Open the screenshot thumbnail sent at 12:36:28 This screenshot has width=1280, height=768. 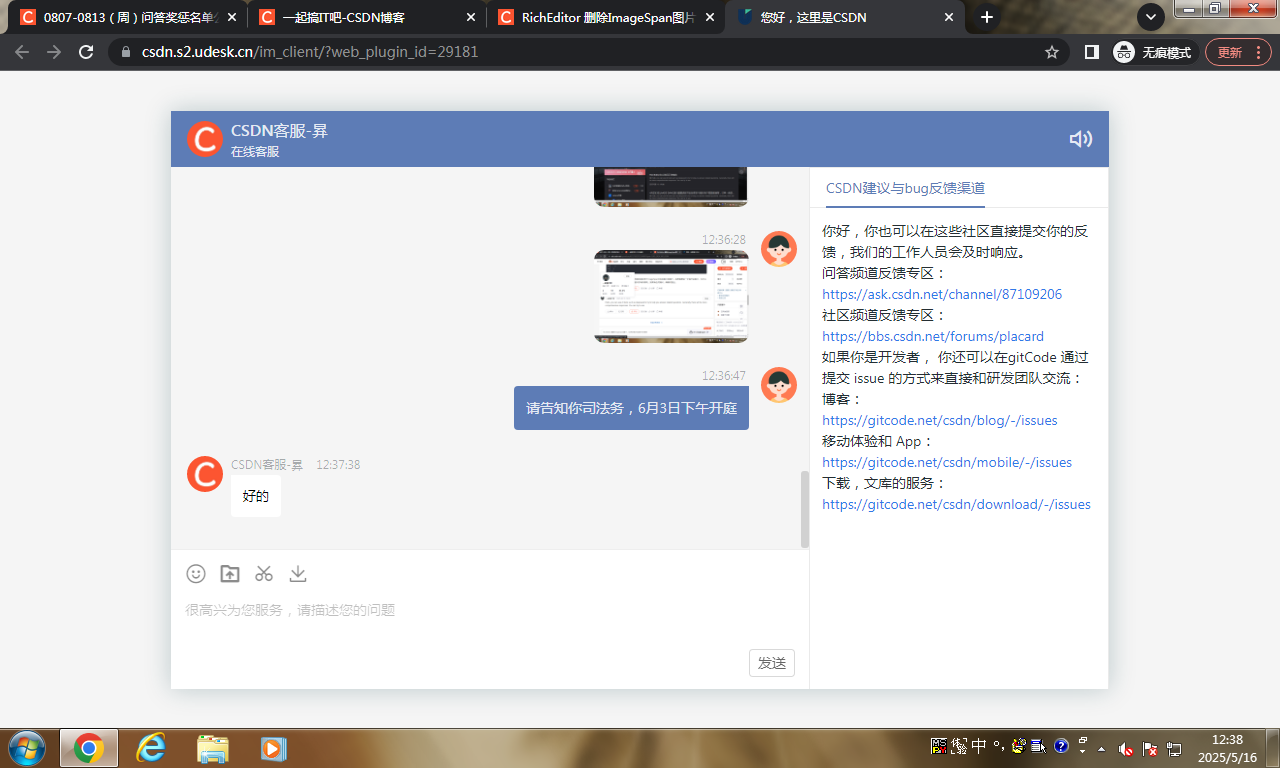[x=671, y=296]
